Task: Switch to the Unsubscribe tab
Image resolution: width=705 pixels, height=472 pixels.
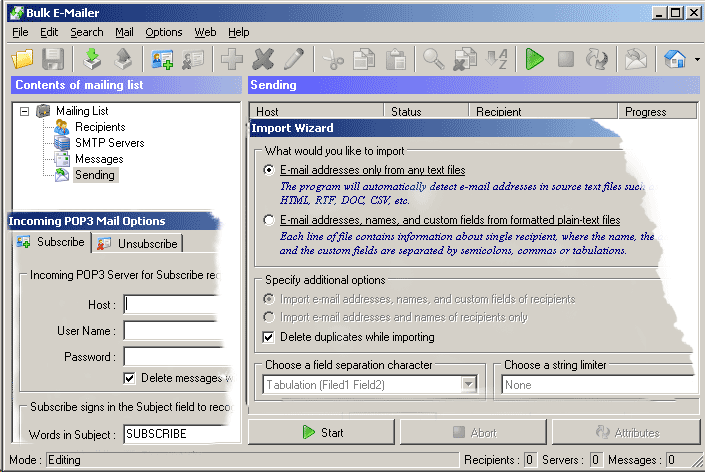Action: coord(138,243)
